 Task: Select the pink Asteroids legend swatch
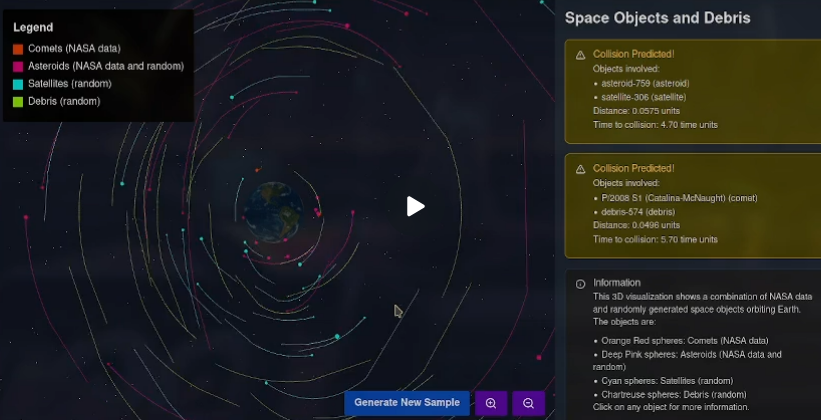tap(18, 67)
